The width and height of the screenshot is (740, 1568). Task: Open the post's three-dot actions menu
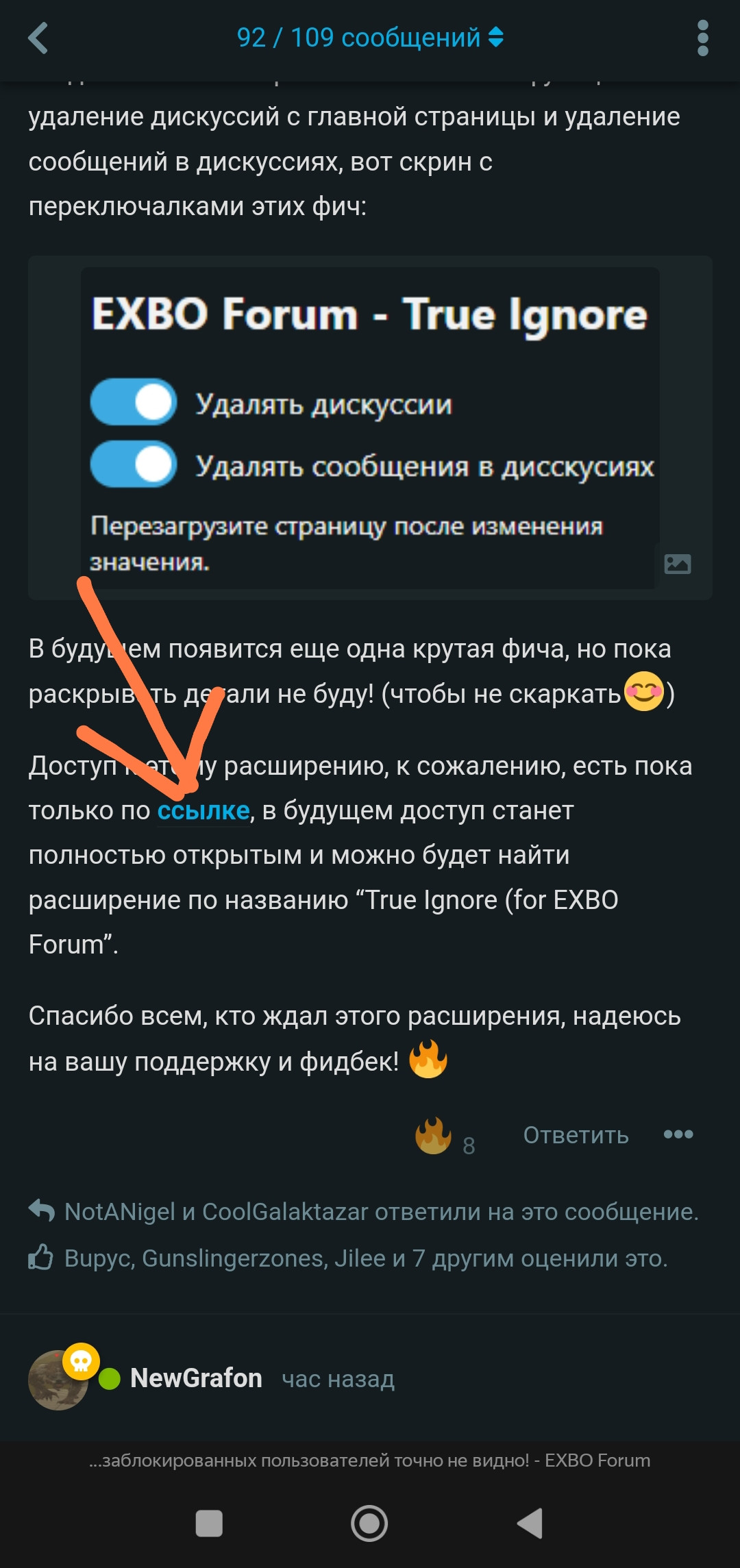click(678, 1134)
